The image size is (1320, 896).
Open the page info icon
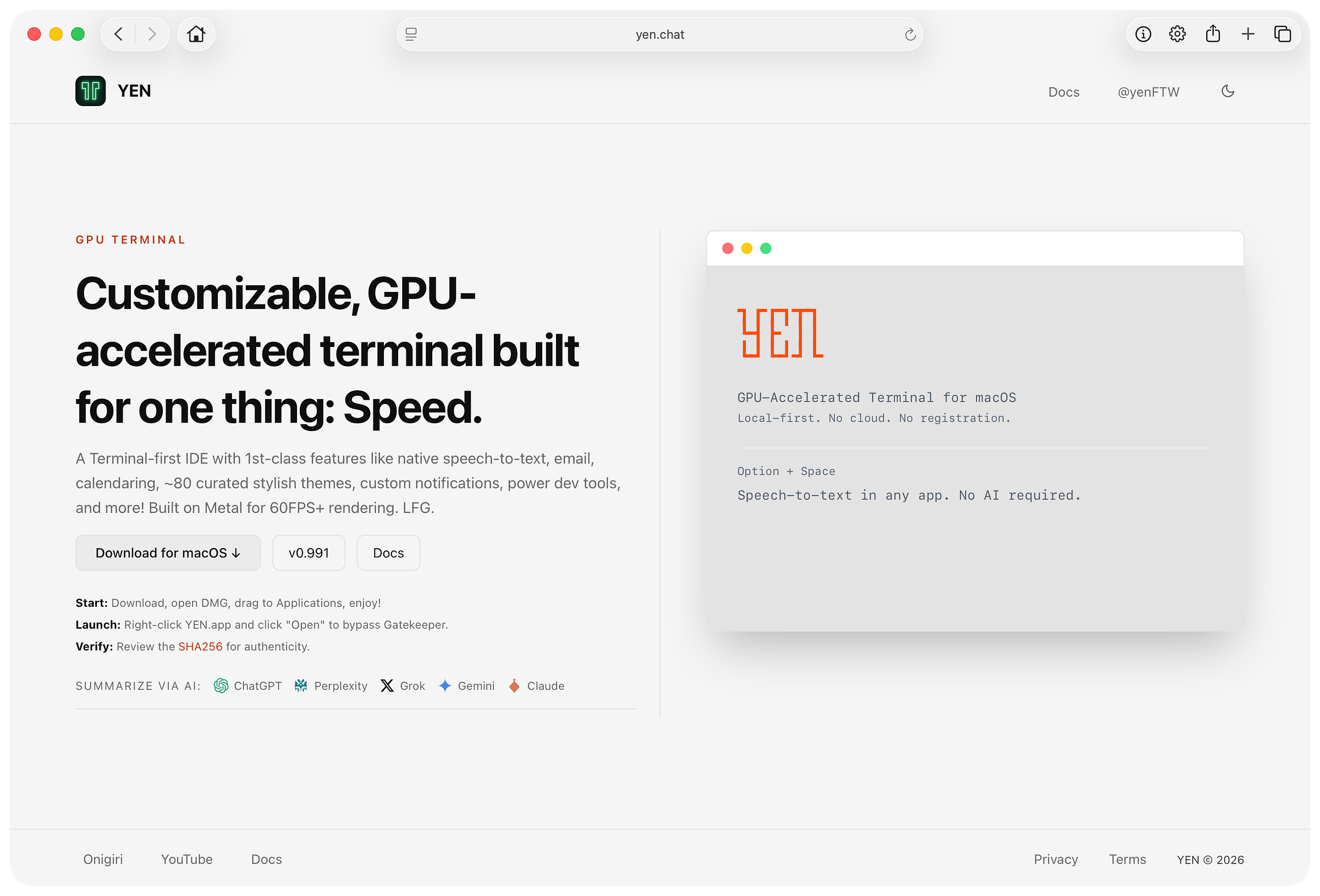[1143, 34]
